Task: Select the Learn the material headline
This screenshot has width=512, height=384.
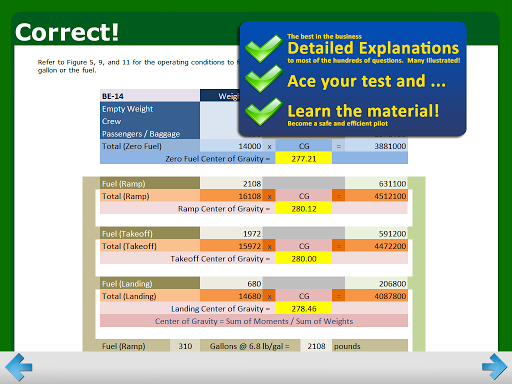Action: tap(363, 111)
